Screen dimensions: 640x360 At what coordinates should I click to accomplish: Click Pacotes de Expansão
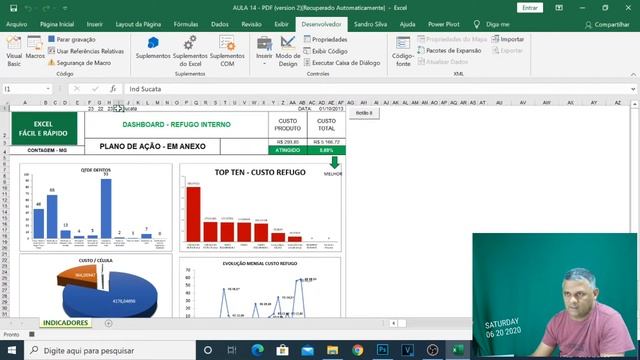pos(449,51)
